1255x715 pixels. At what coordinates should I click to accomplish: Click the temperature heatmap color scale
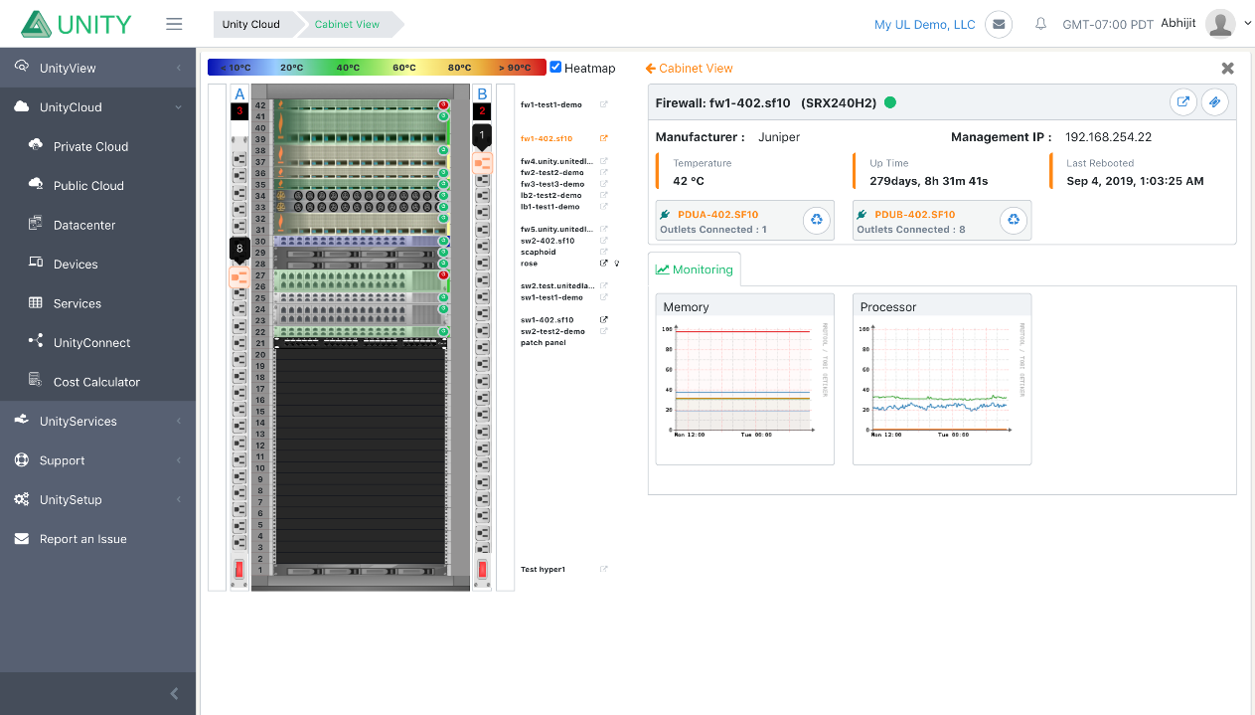click(377, 67)
